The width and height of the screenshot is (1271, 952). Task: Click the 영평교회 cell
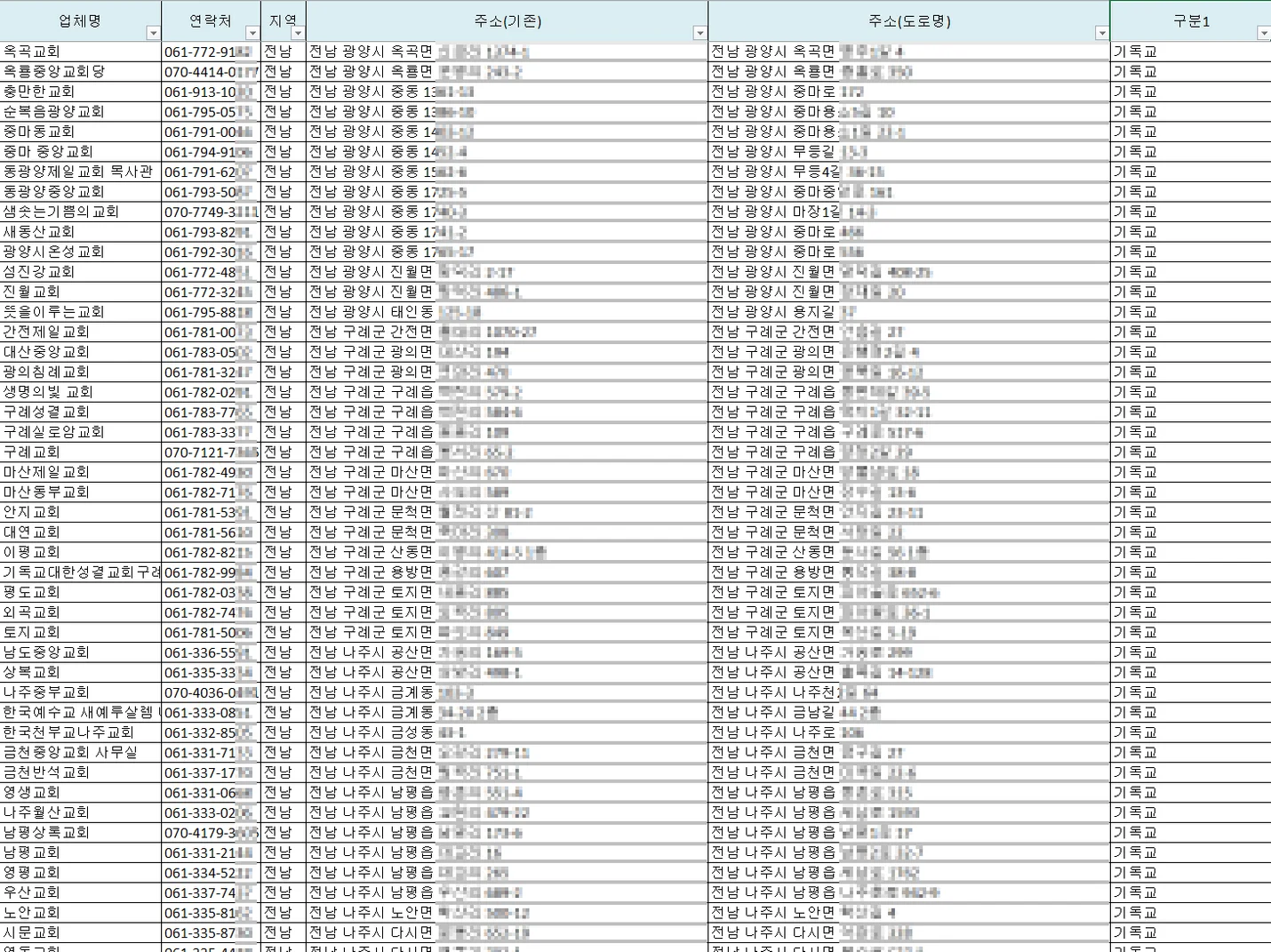81,873
